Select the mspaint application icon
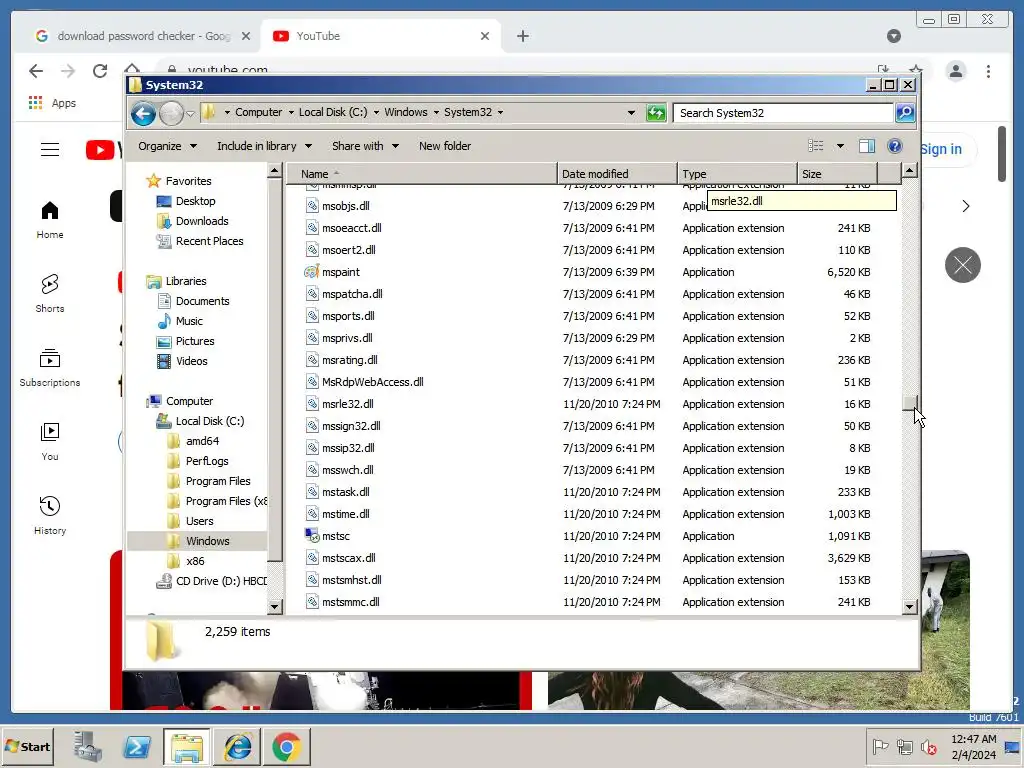 312,272
